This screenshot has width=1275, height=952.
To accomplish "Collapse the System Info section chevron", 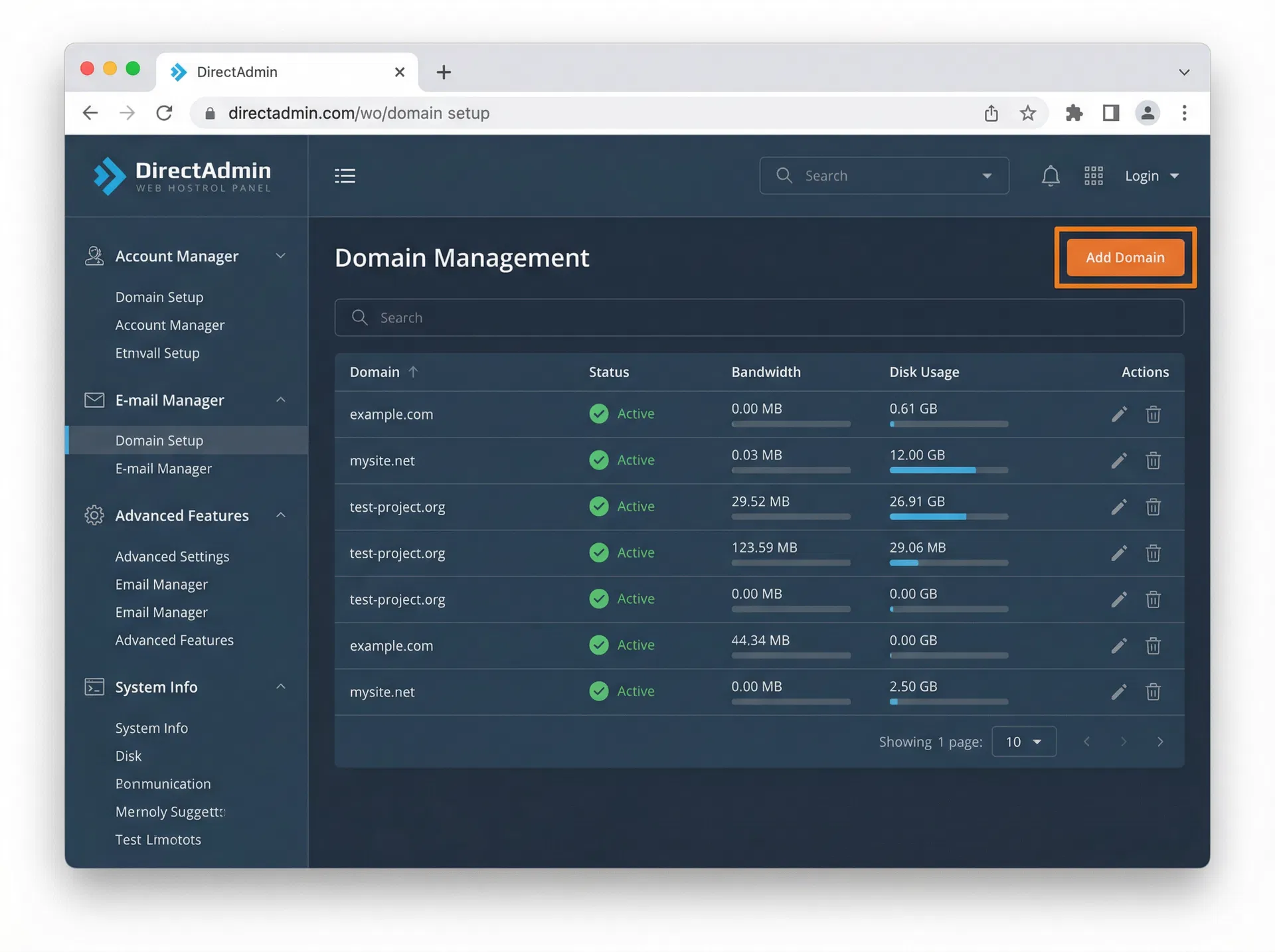I will pos(281,686).
